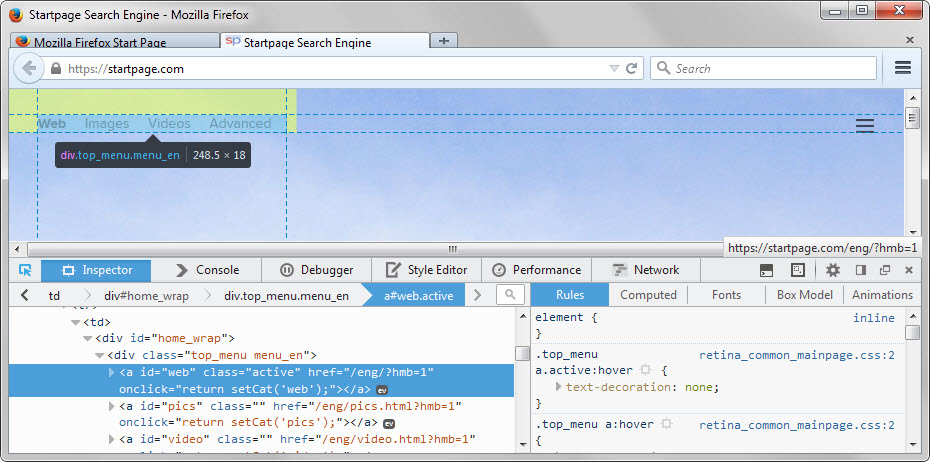
Task: Click the Search box in the toolbar
Action: tap(763, 69)
